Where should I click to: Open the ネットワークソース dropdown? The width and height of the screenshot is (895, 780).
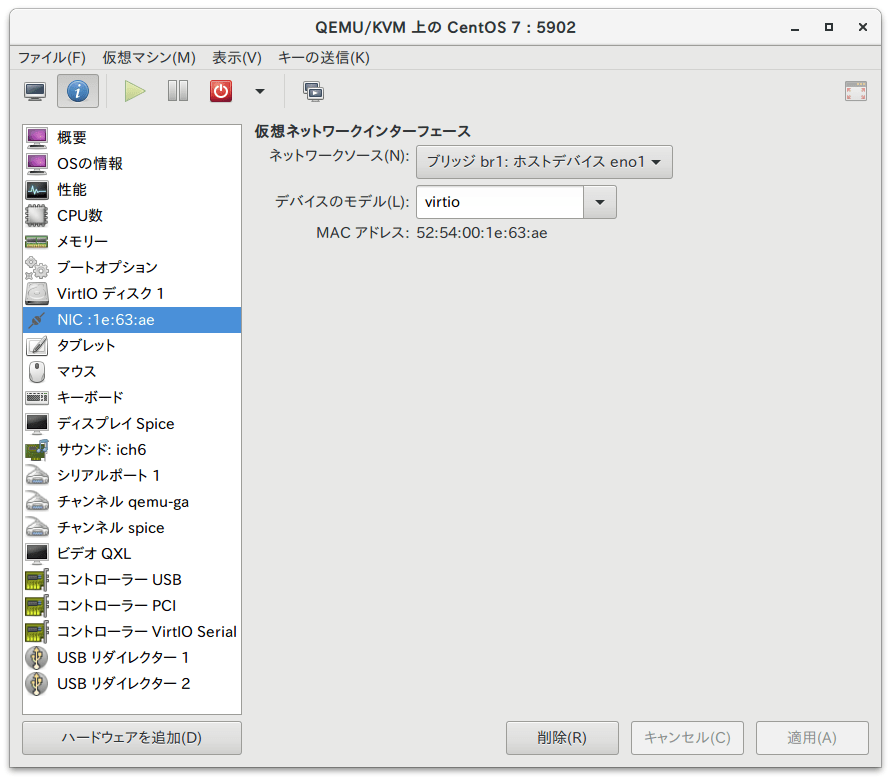click(544, 161)
